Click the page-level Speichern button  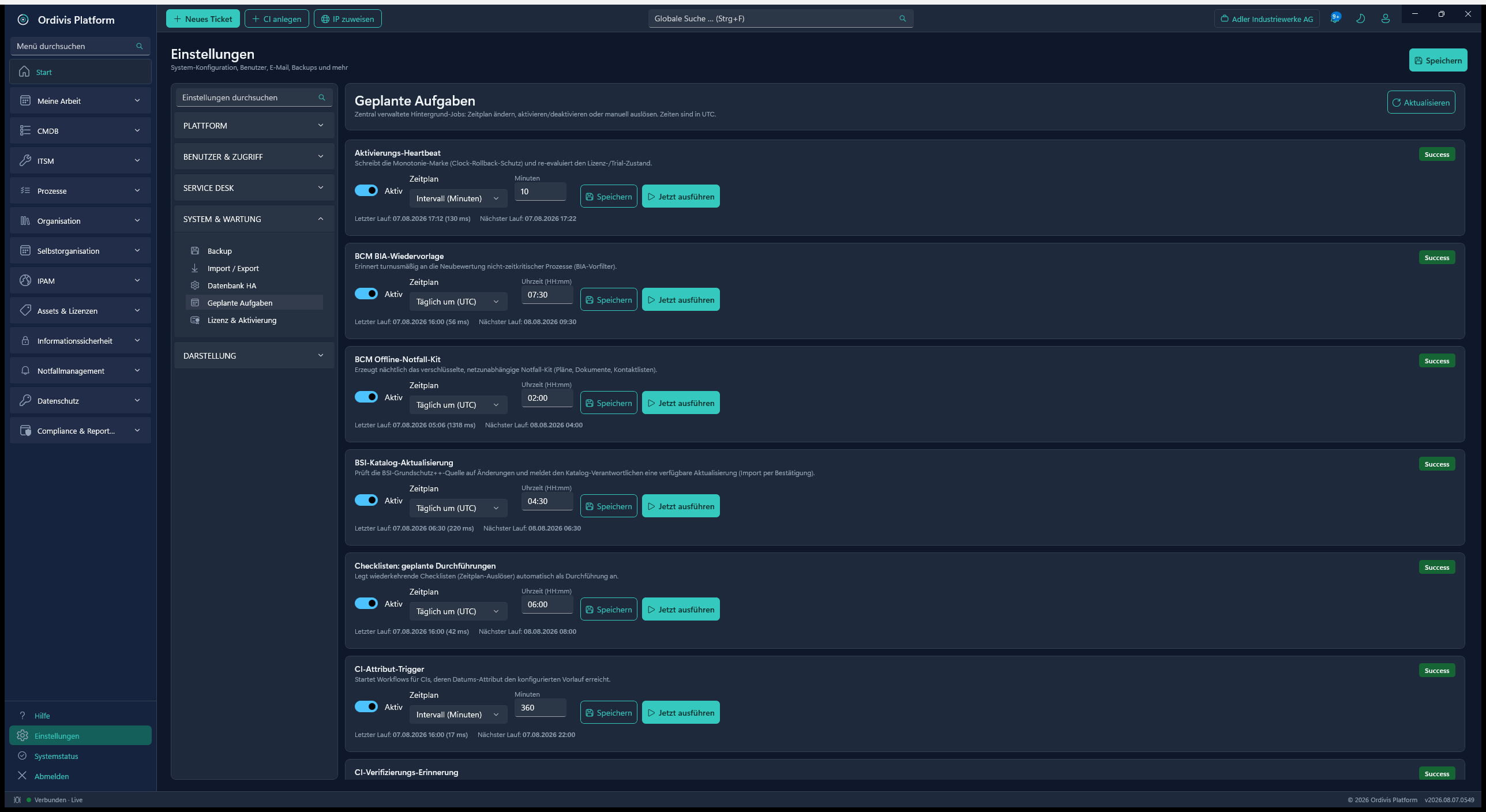click(1438, 61)
